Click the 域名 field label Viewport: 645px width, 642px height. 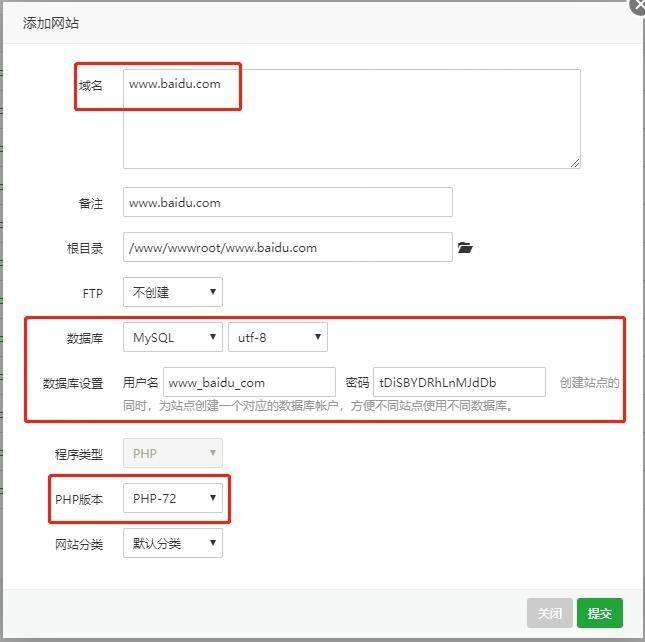pos(91,86)
